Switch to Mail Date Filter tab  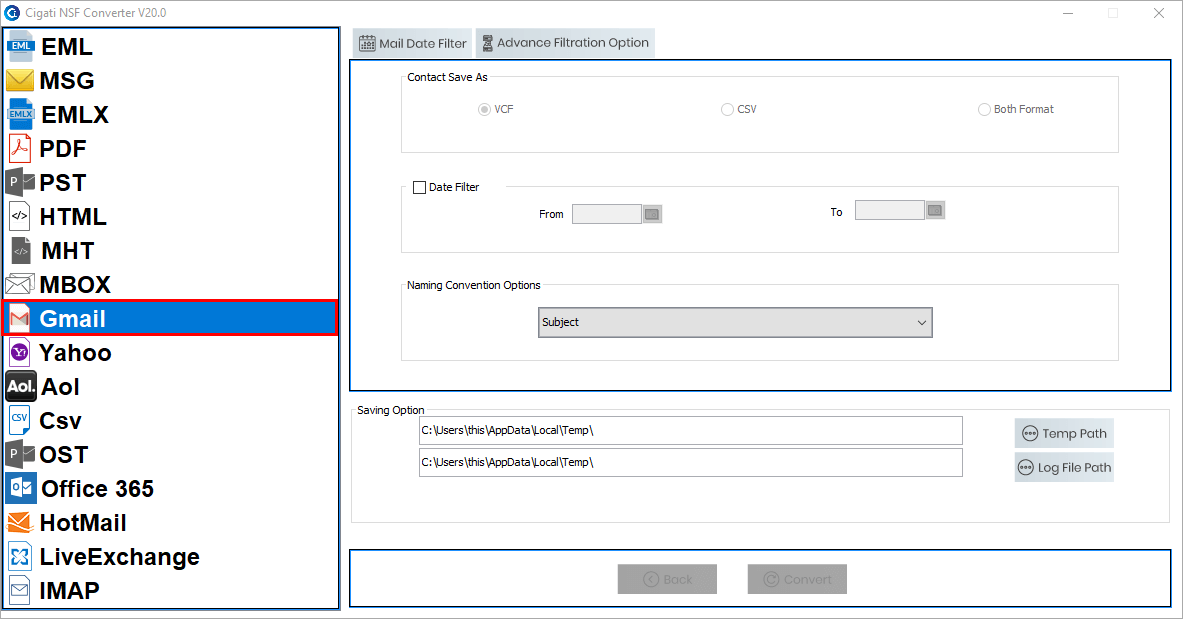[x=412, y=43]
